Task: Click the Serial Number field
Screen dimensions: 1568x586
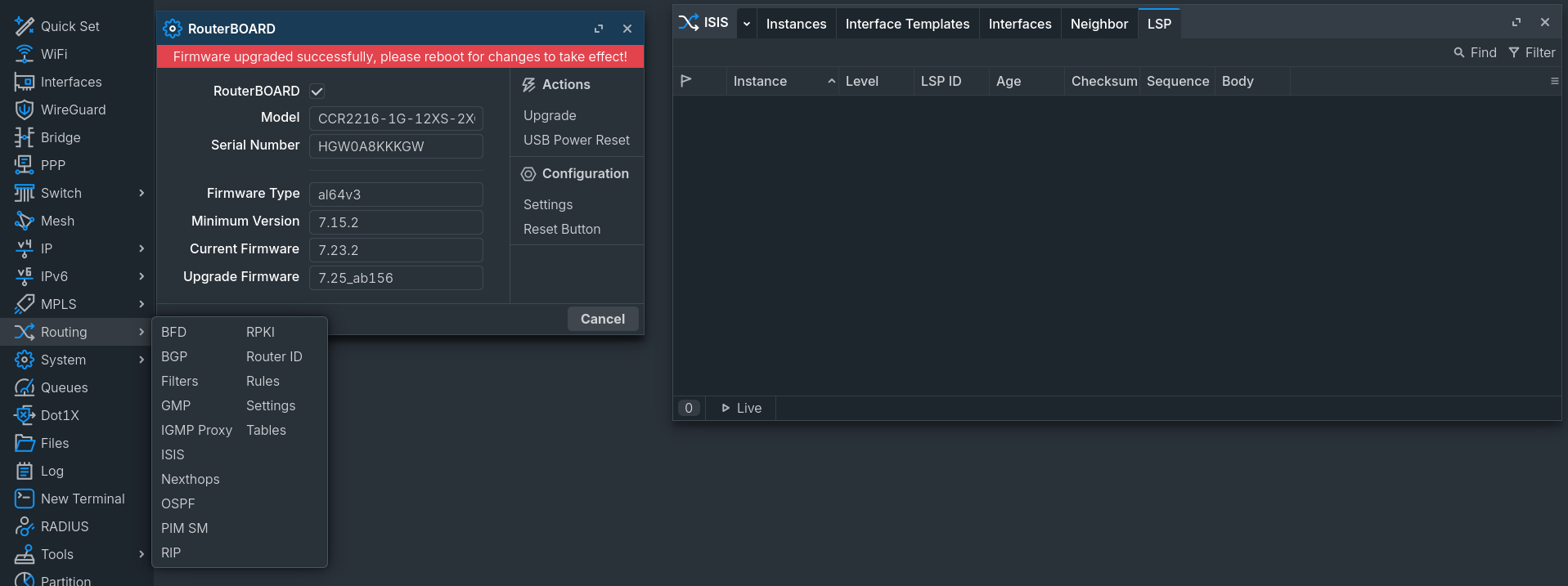Action: point(396,146)
